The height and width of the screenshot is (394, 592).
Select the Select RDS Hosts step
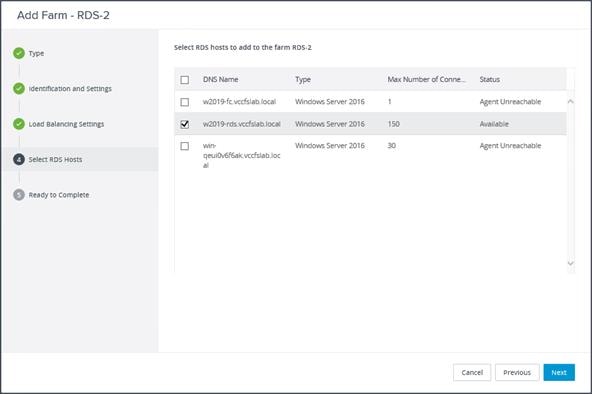coord(56,159)
